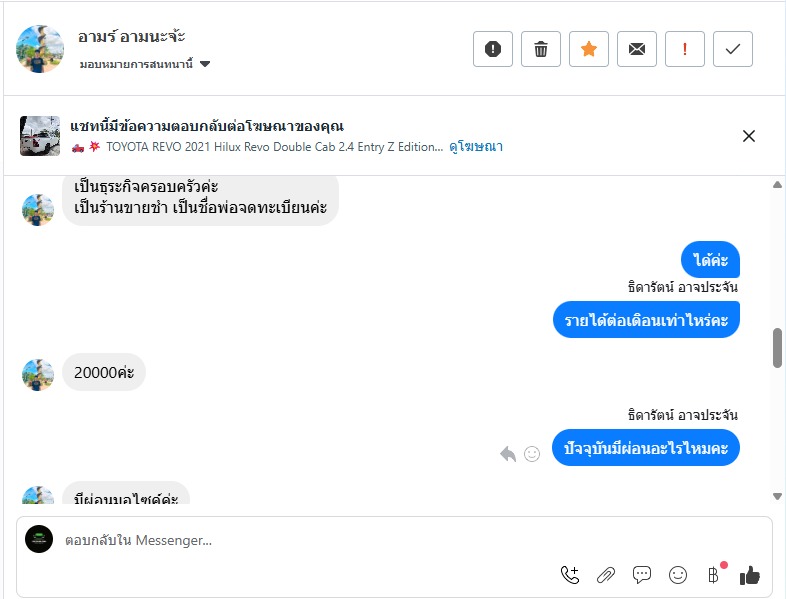Click the ดูโฆษณา link
Viewport: 786px width, 599px height.
[475, 146]
